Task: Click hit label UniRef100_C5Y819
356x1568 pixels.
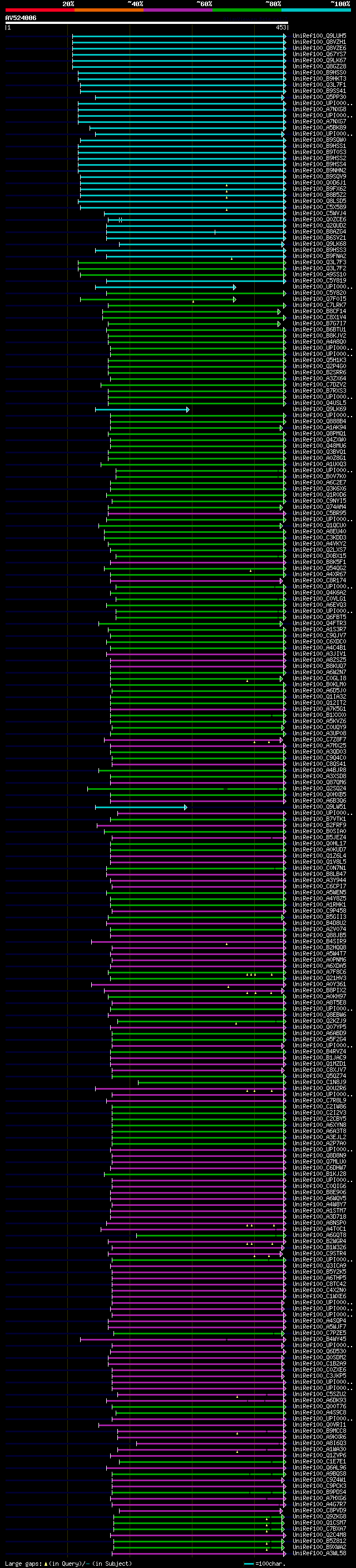Action: coord(319,280)
